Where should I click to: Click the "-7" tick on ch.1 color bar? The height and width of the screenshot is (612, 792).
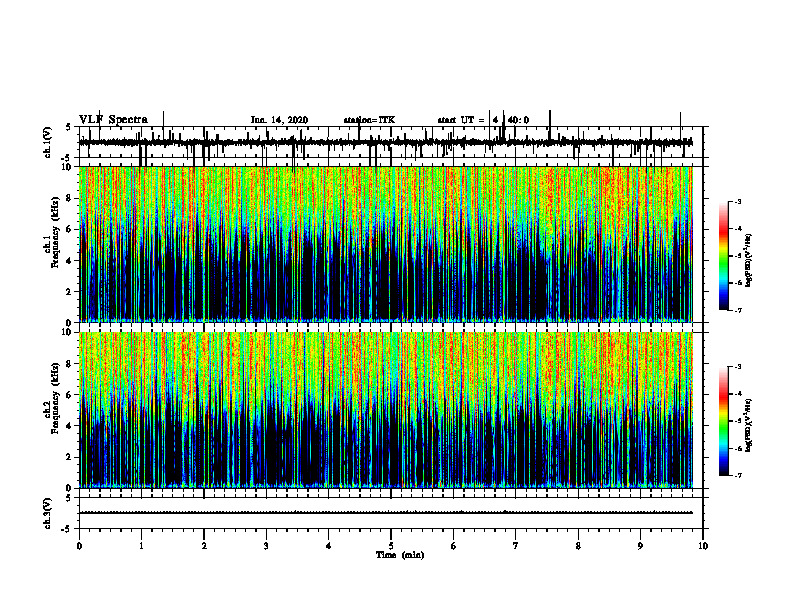point(738,310)
